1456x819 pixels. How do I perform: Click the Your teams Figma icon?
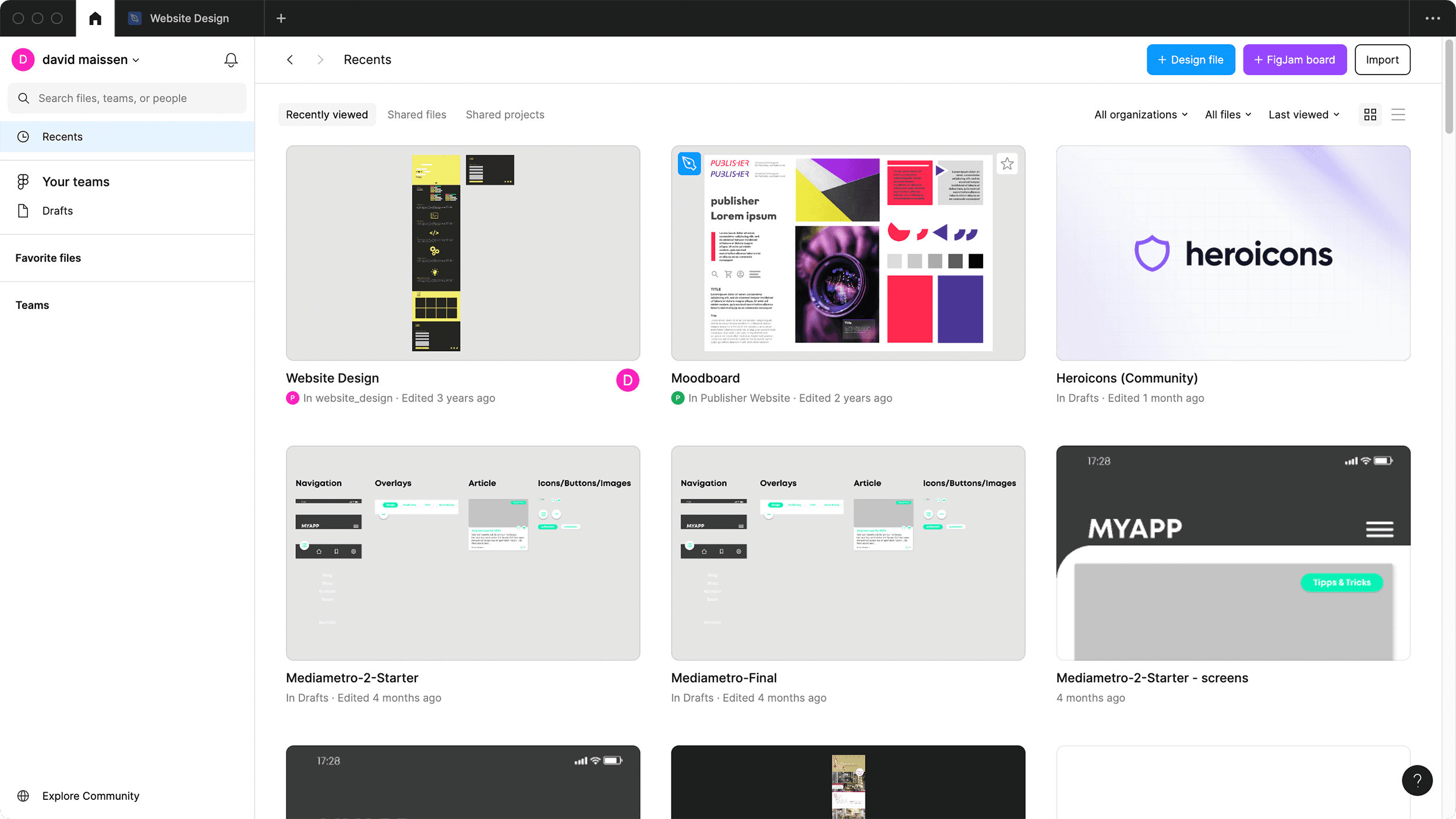click(x=23, y=182)
